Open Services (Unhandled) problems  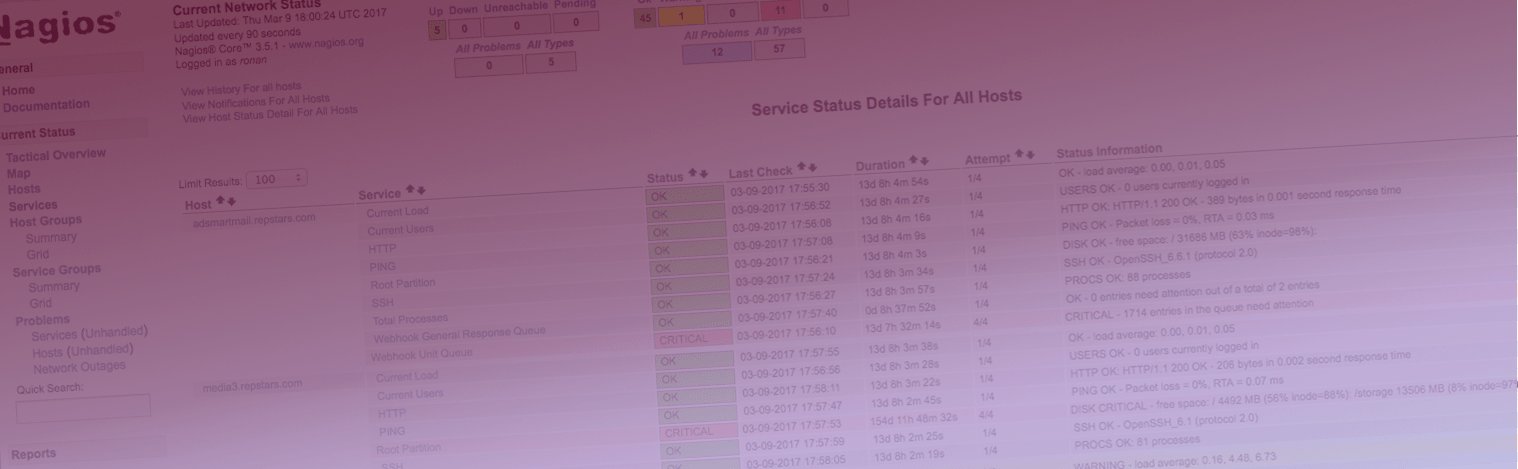click(90, 333)
